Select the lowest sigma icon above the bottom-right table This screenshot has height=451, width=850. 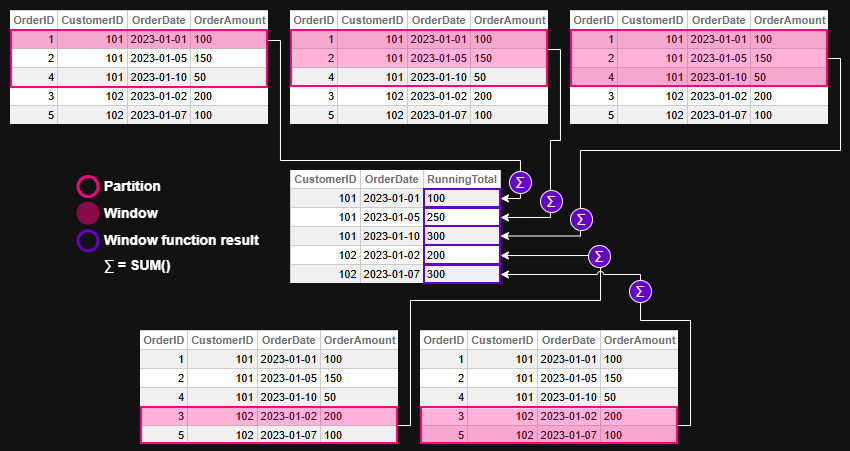(641, 291)
